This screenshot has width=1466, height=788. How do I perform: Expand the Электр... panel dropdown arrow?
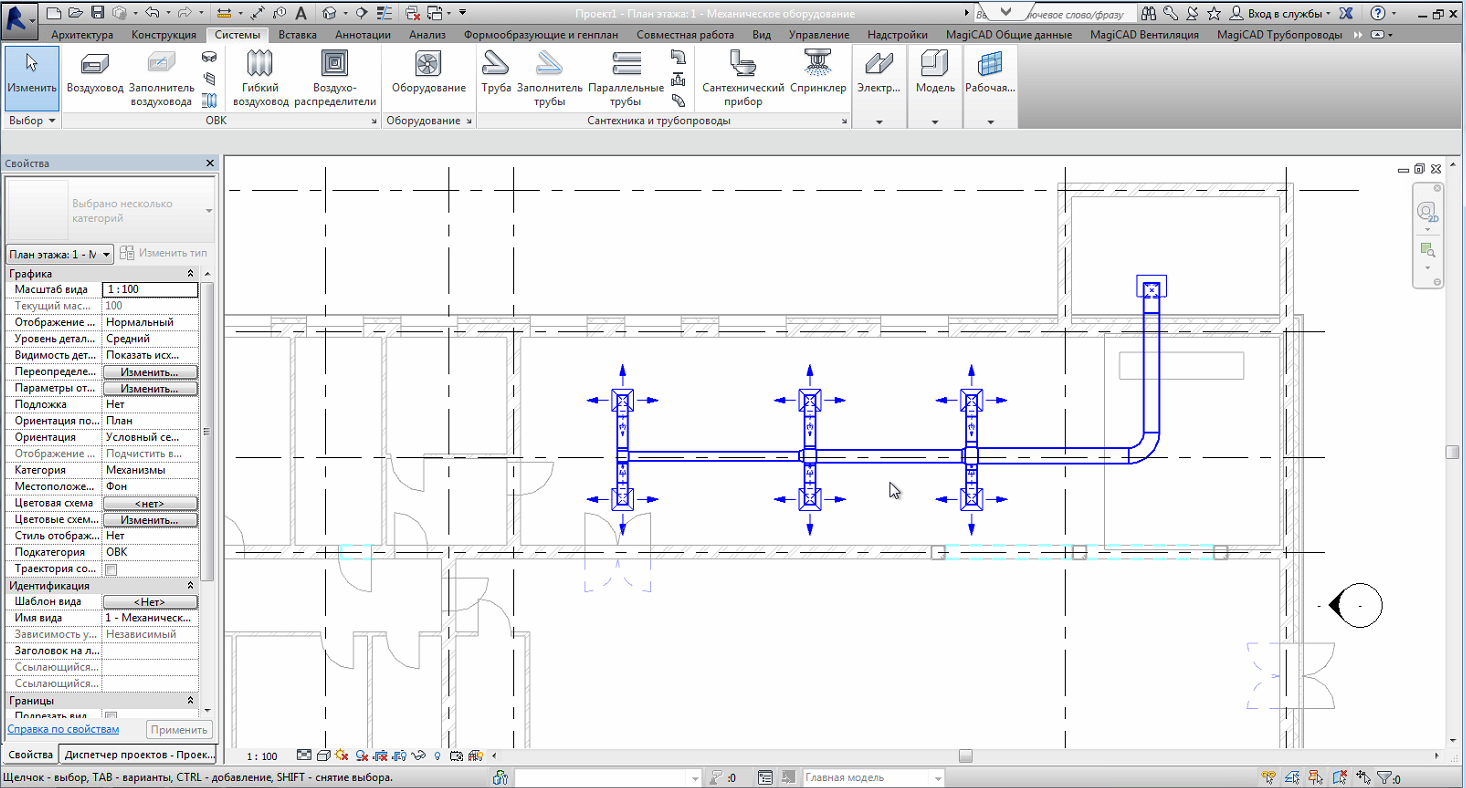[x=879, y=122]
